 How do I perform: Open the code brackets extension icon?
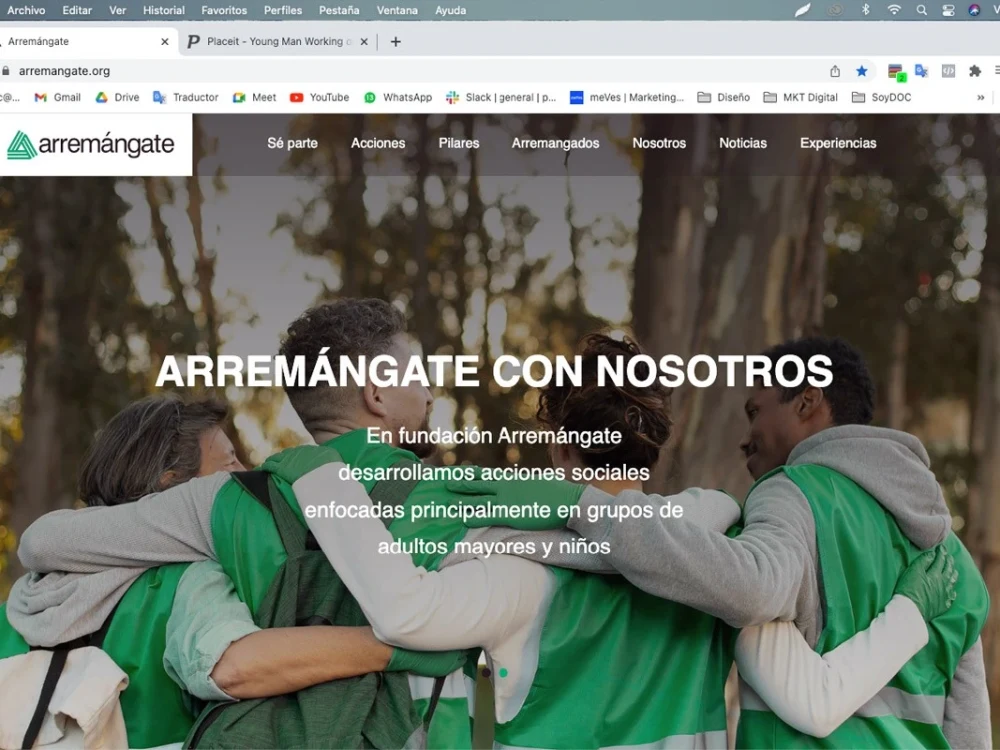click(x=948, y=71)
